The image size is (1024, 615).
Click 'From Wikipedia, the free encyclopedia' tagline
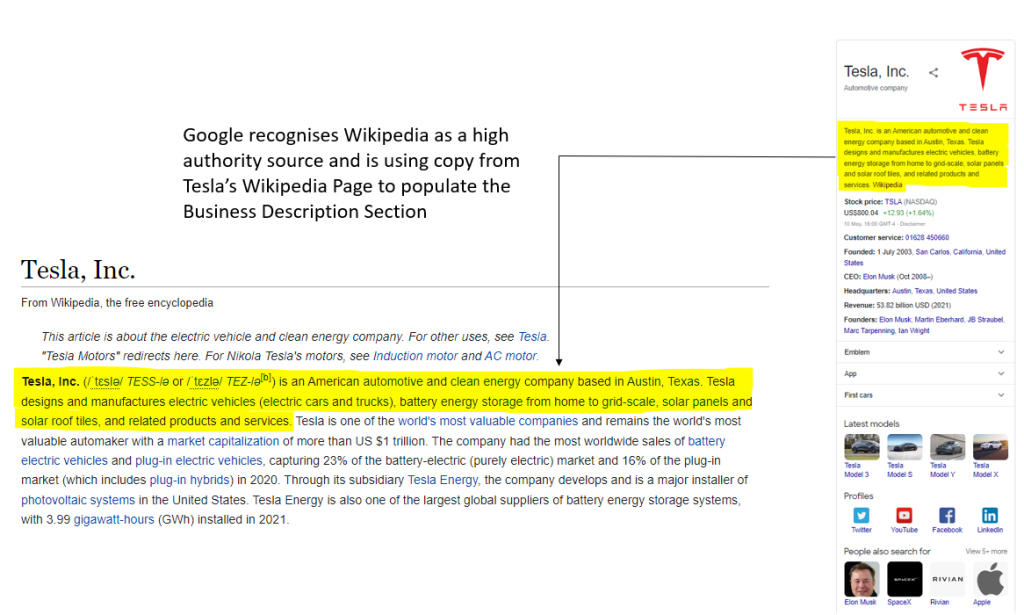tap(117, 303)
